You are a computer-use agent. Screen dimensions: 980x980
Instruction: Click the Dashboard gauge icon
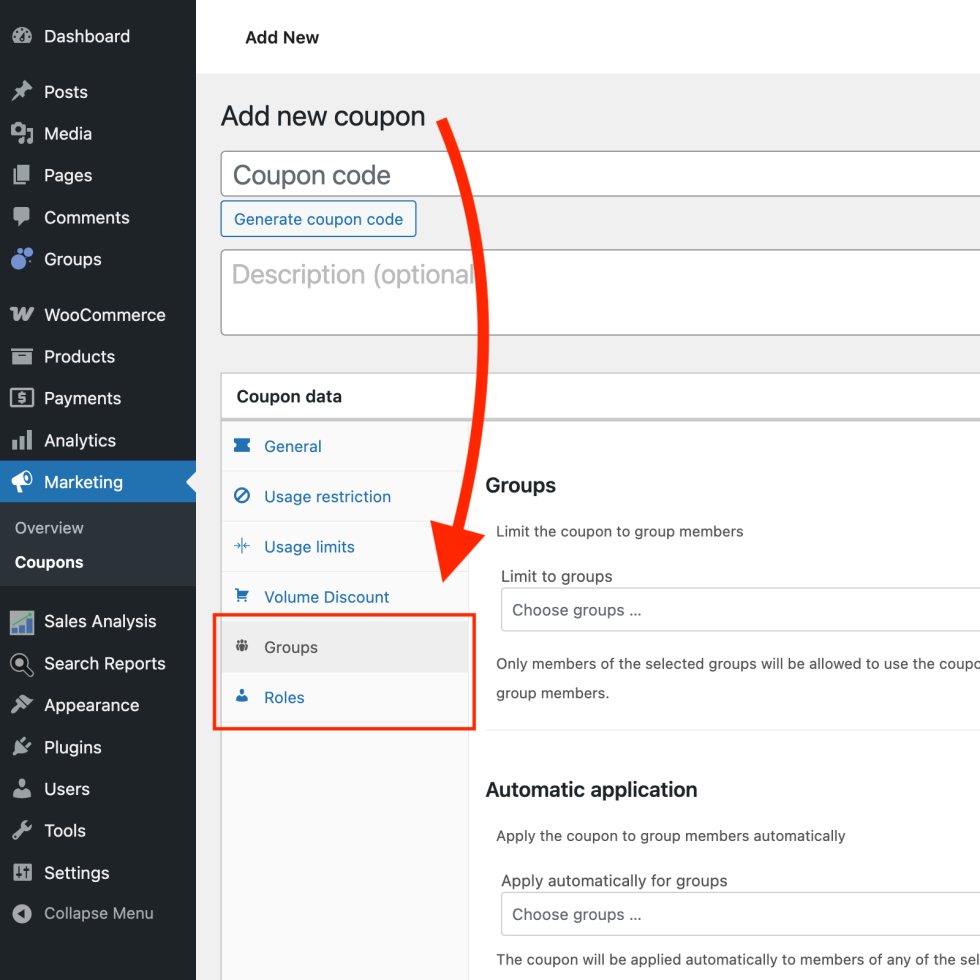pos(22,36)
